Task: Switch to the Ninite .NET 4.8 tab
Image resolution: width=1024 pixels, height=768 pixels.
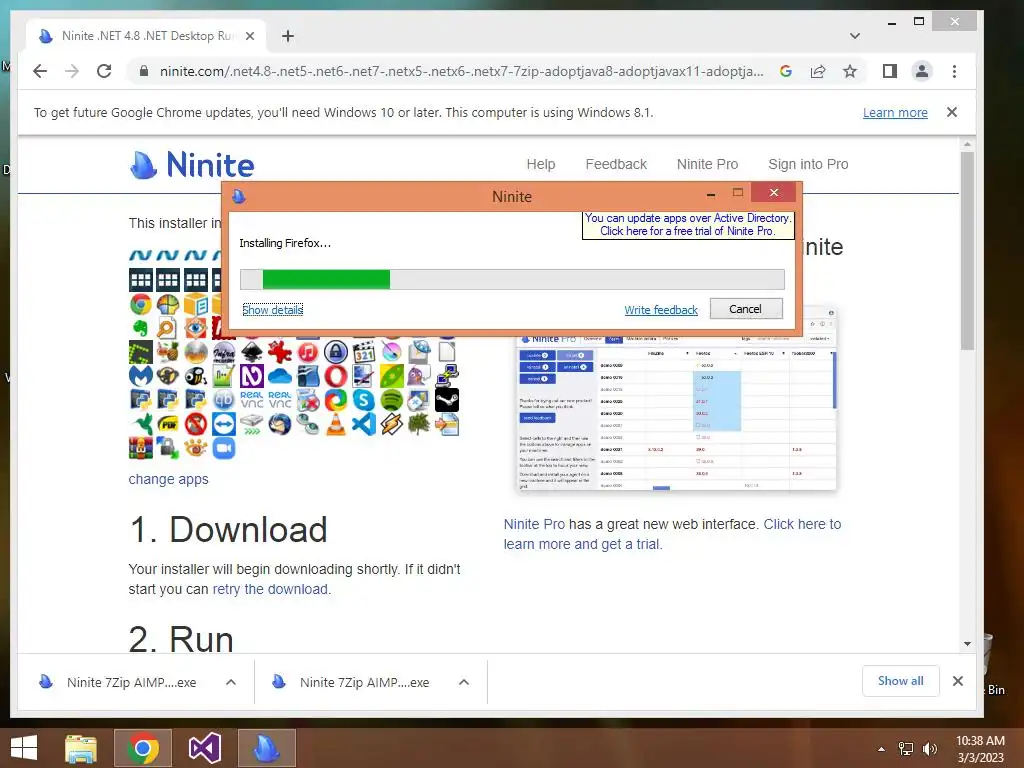Action: point(146,36)
